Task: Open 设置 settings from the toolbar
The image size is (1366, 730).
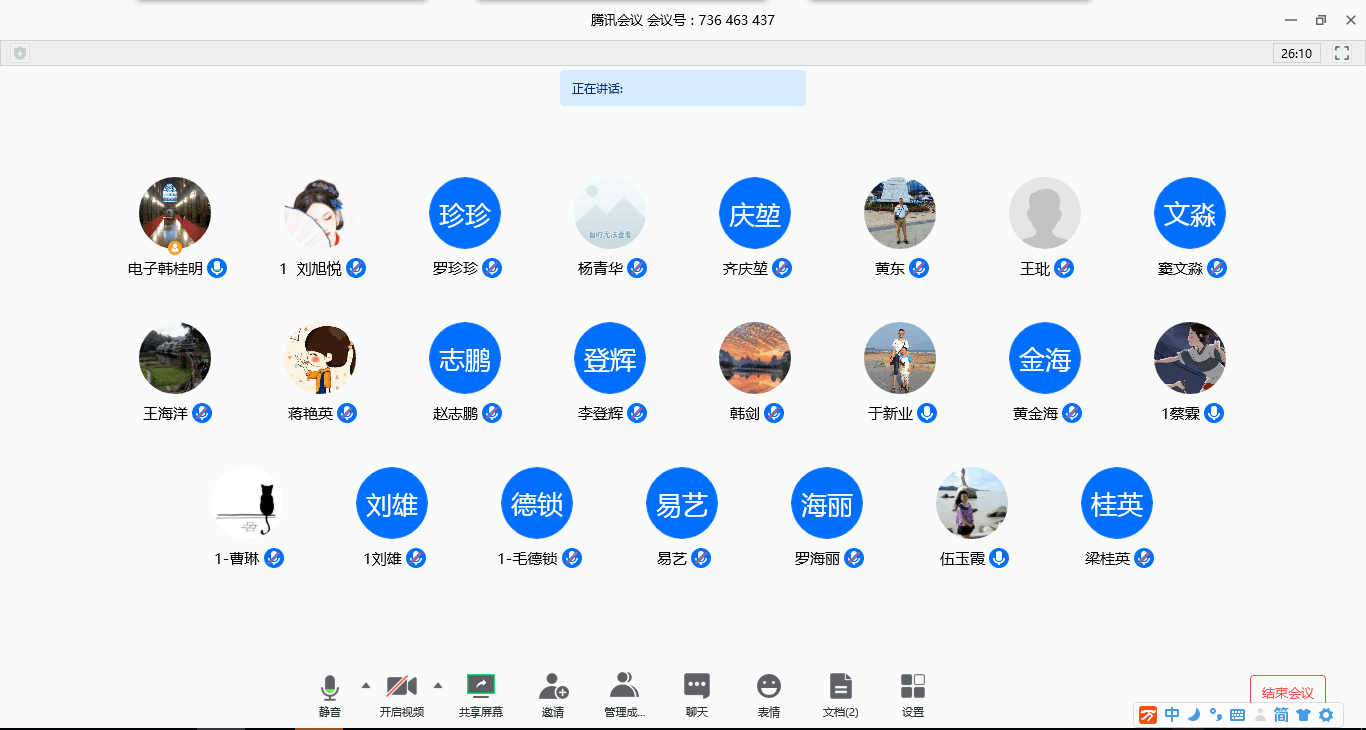Action: 912,687
